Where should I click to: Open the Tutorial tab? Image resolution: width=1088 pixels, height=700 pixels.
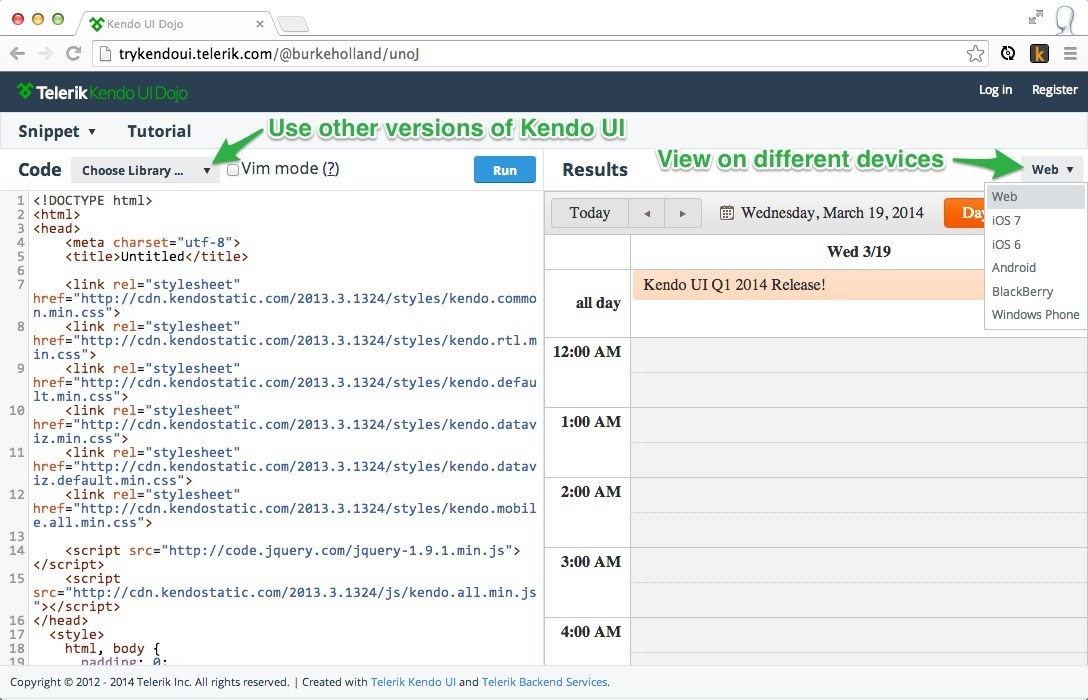(159, 131)
